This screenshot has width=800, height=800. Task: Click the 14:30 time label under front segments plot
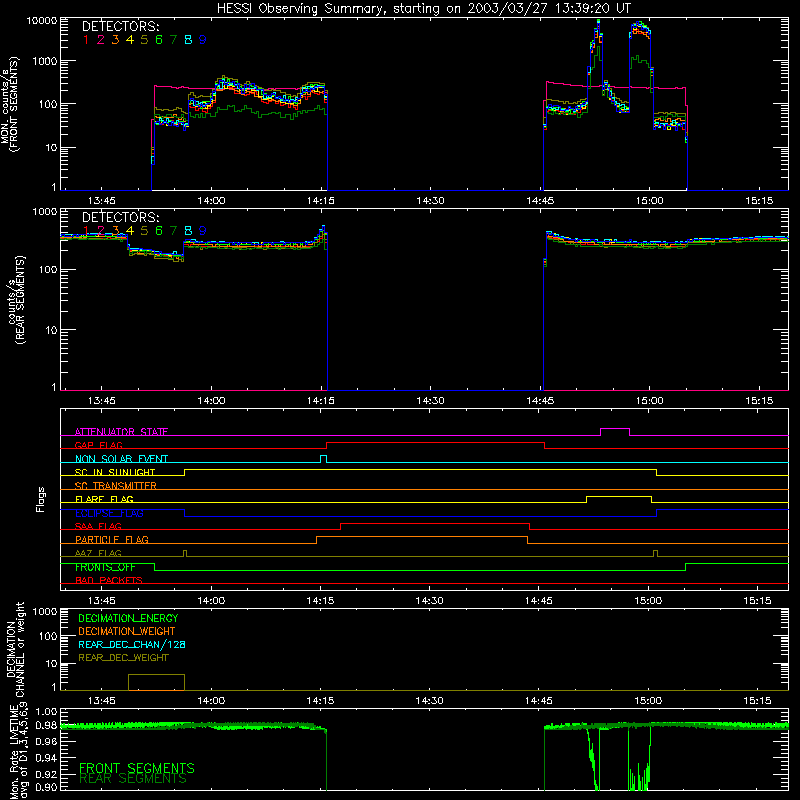tap(430, 201)
